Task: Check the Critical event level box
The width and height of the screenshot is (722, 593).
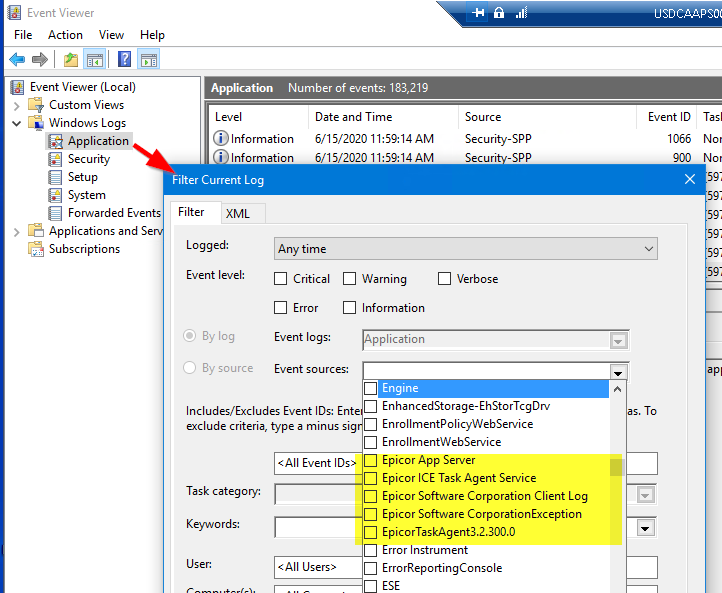Action: 281,279
